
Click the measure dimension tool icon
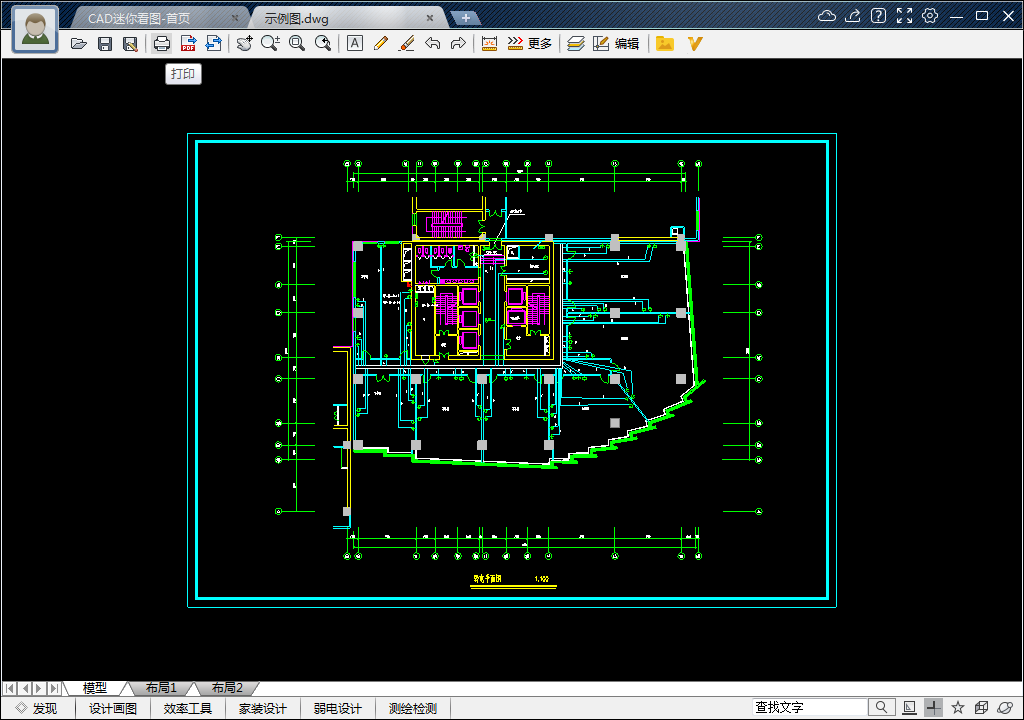pyautogui.click(x=489, y=43)
